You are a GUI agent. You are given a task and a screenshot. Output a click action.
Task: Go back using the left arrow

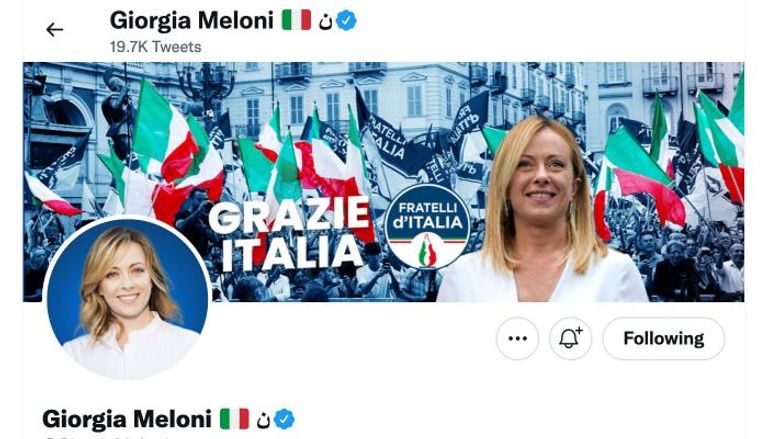click(54, 30)
